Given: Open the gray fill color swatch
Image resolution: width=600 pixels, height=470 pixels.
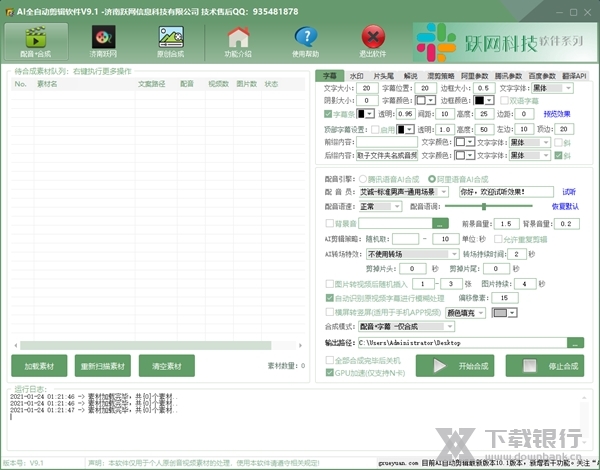Looking at the screenshot, I should 505,313.
